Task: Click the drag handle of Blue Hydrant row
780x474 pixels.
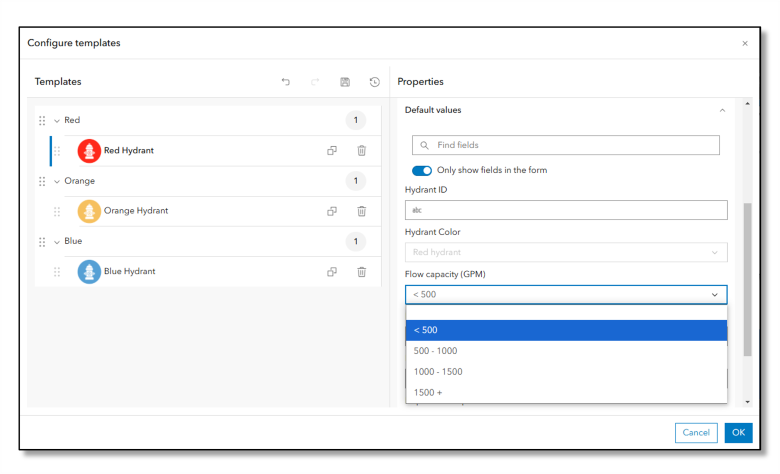Action: 57,272
